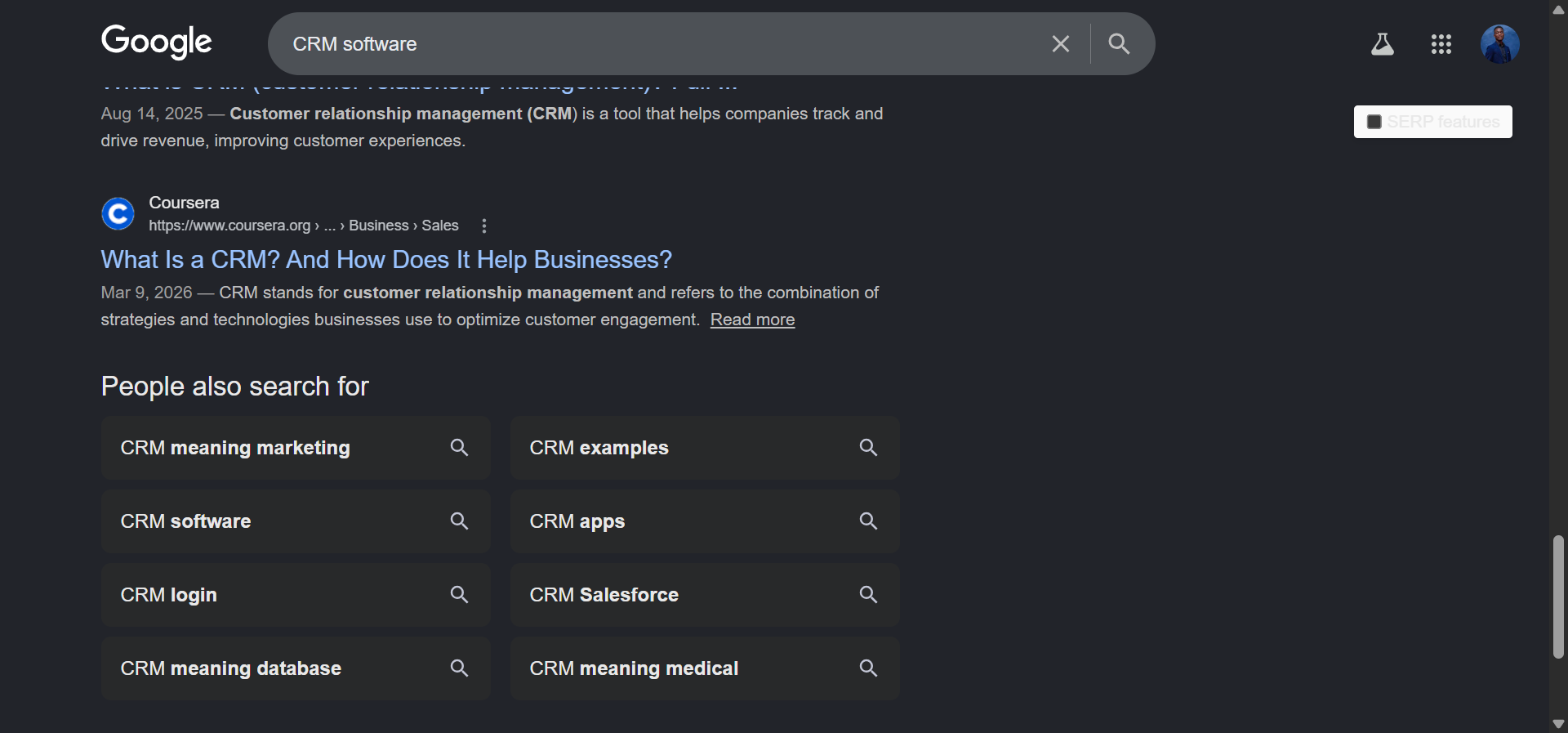Click magnifier icon on CRM meaning marketing
The height and width of the screenshot is (733, 1568).
pos(459,448)
